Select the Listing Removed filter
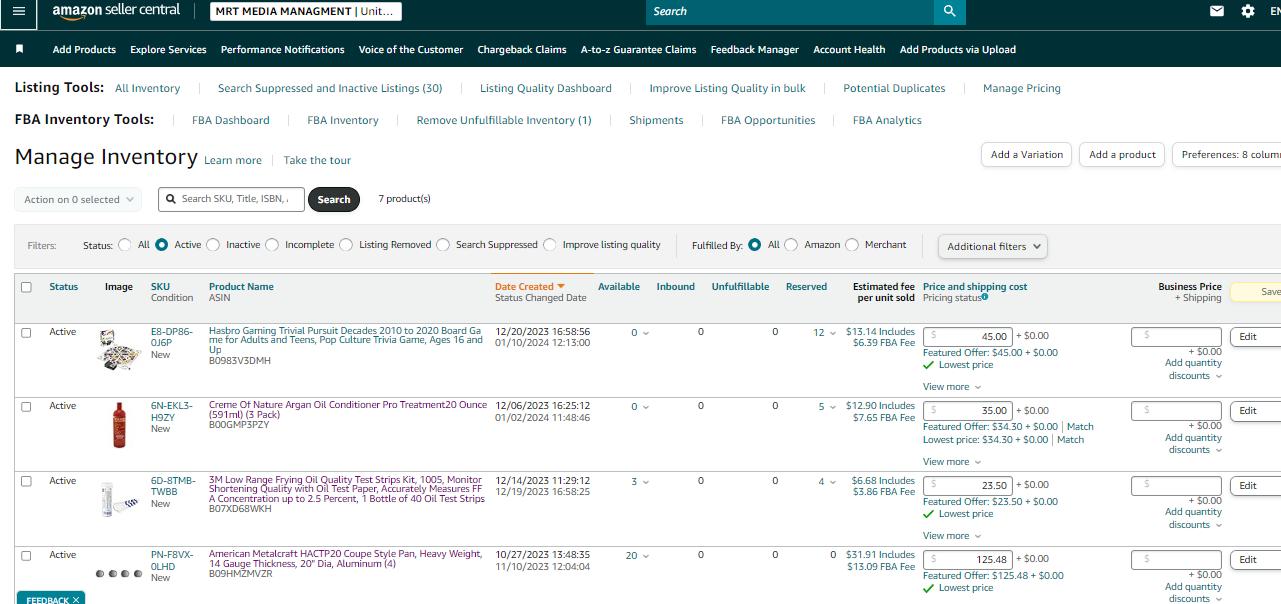Screen dimensions: 1281x604 (x=346, y=245)
